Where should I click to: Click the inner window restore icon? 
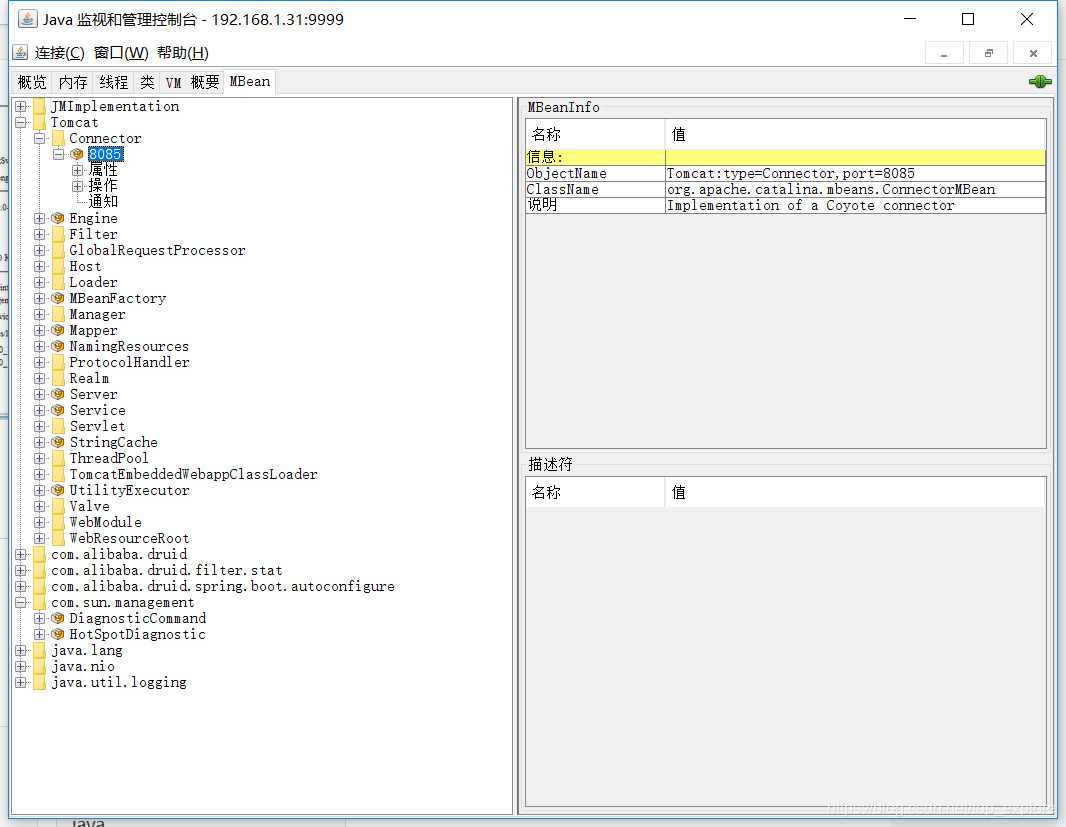tap(988, 53)
